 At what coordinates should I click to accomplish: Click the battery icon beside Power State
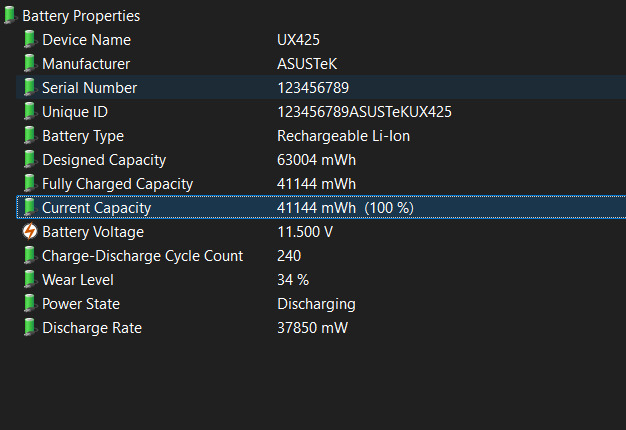tap(30, 304)
